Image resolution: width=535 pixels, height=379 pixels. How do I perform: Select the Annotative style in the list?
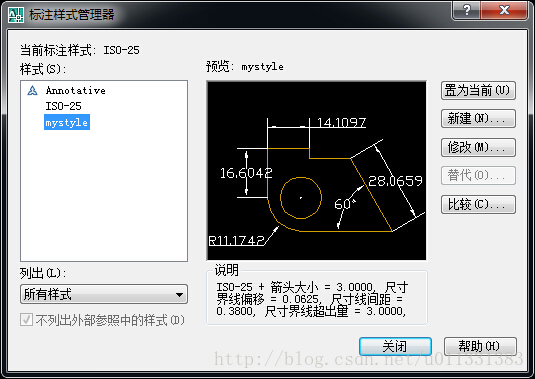point(75,90)
